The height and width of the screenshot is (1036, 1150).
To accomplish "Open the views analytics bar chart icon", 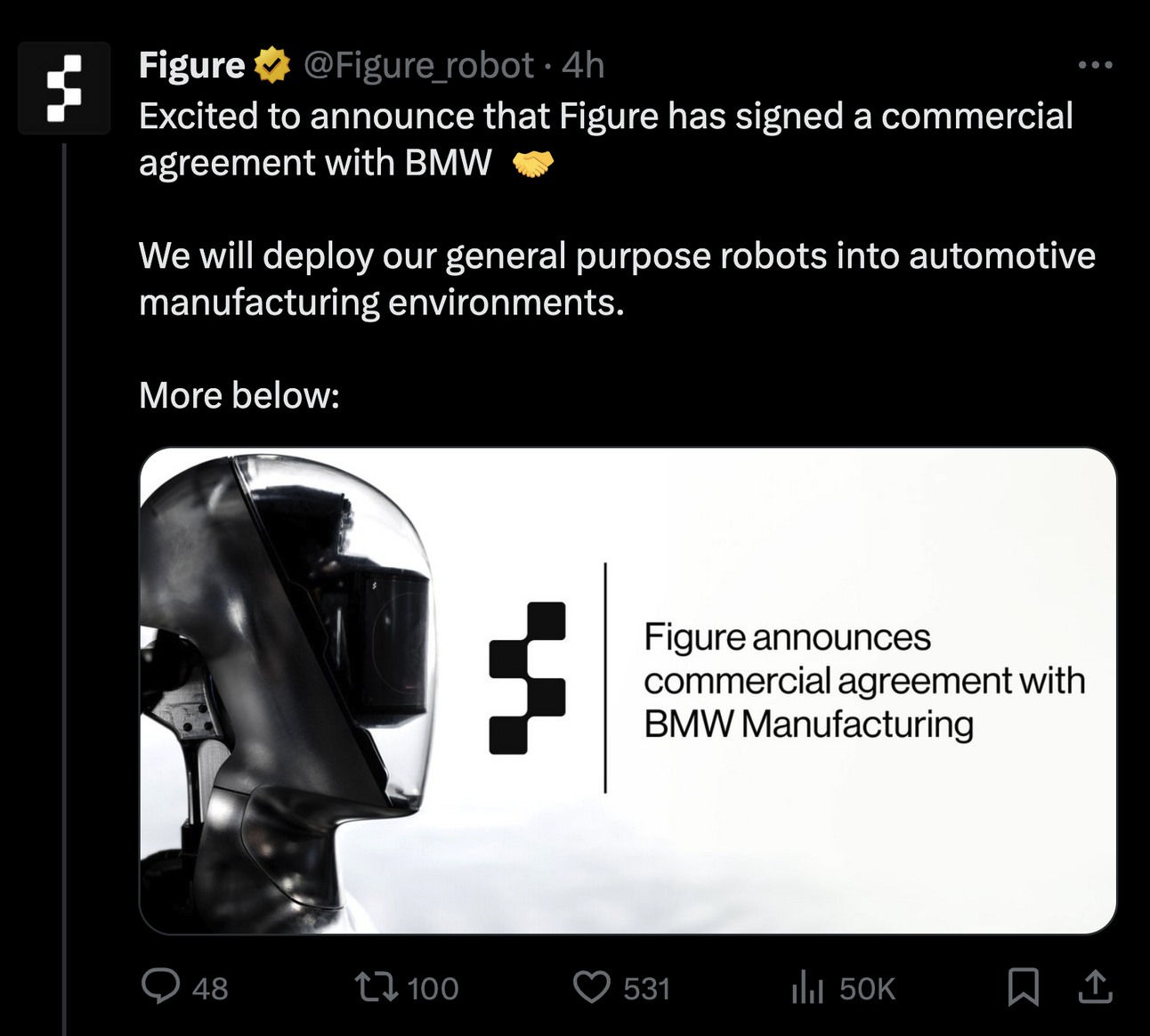I will [807, 988].
